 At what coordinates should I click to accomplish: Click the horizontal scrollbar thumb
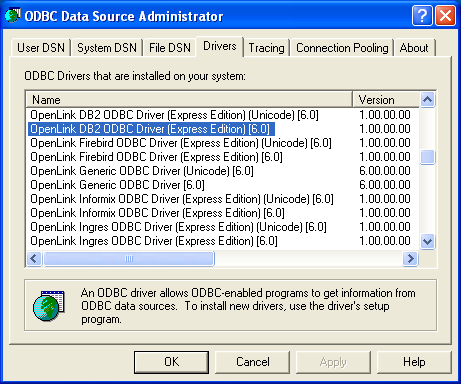point(129,258)
